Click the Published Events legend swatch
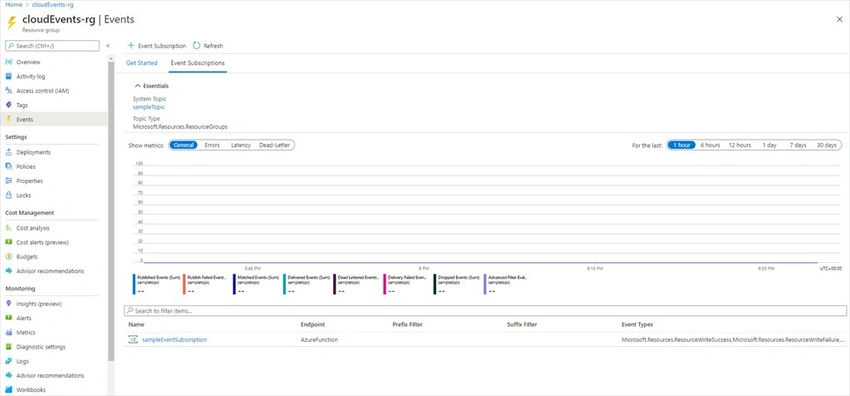Viewport: 850px width, 396px height. pyautogui.click(x=134, y=284)
